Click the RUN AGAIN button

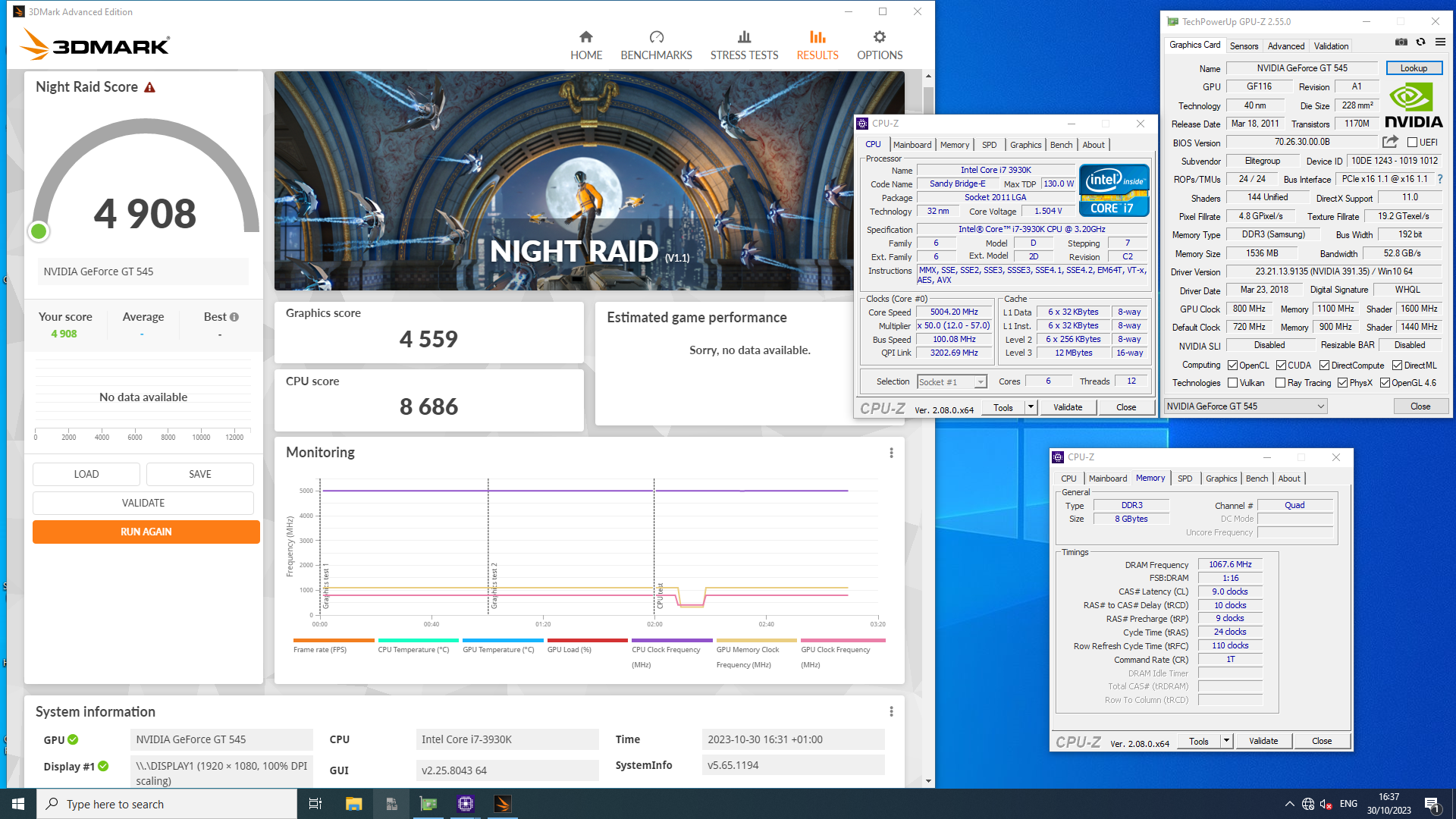[x=146, y=532]
